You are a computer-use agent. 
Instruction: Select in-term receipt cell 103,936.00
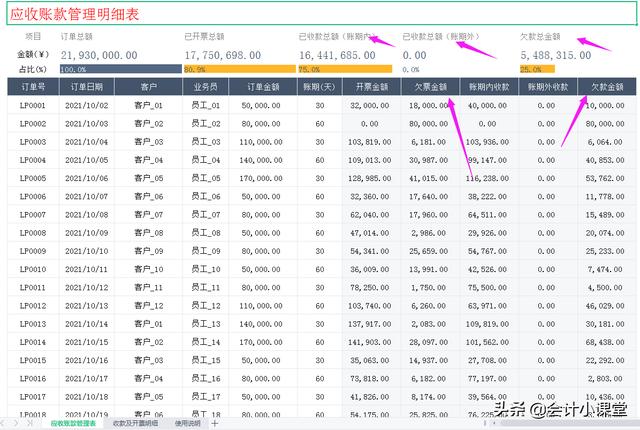pyautogui.click(x=488, y=142)
